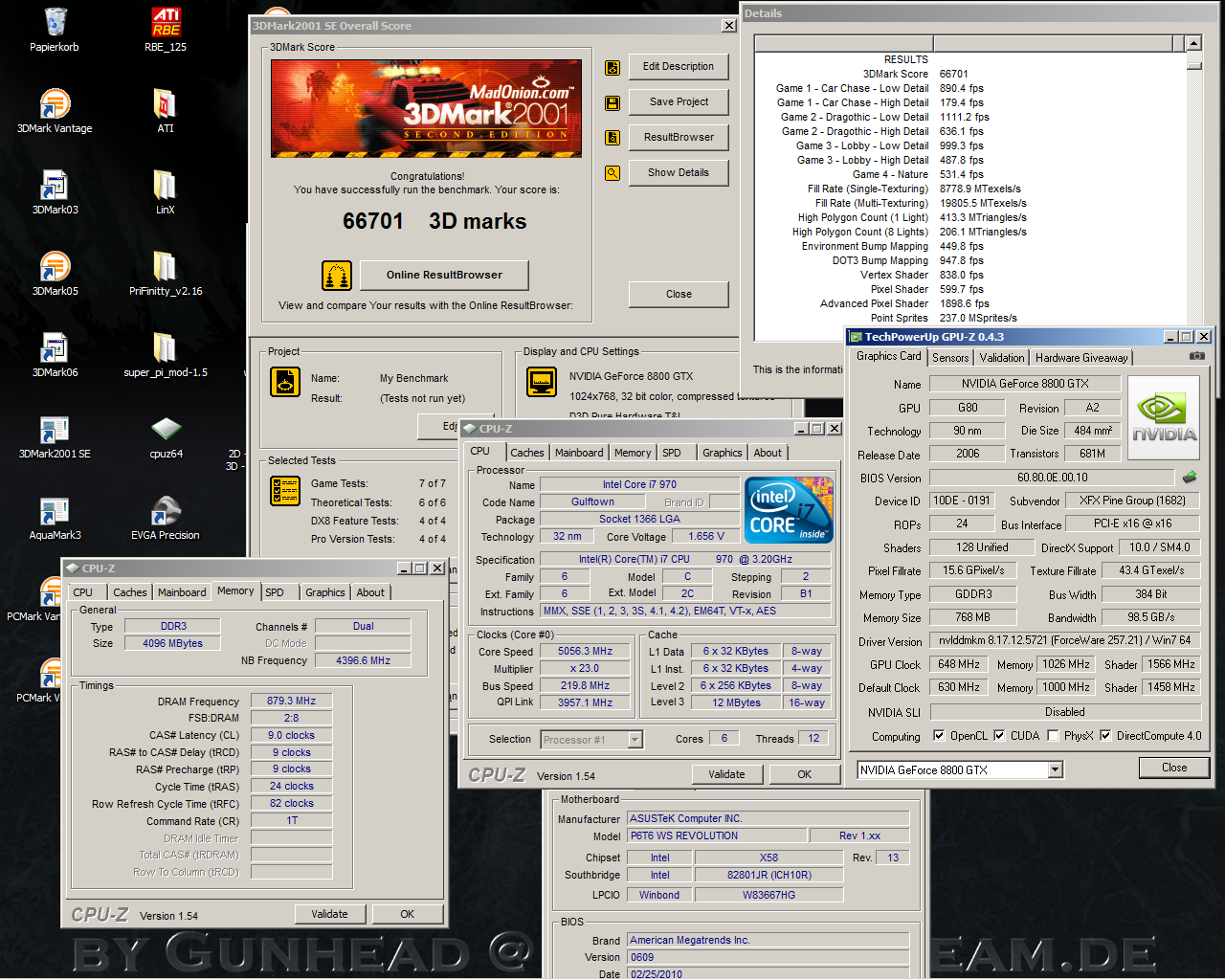The image size is (1225, 980).
Task: Click the Online ResultBrowser yellow icon
Action: tap(336, 276)
